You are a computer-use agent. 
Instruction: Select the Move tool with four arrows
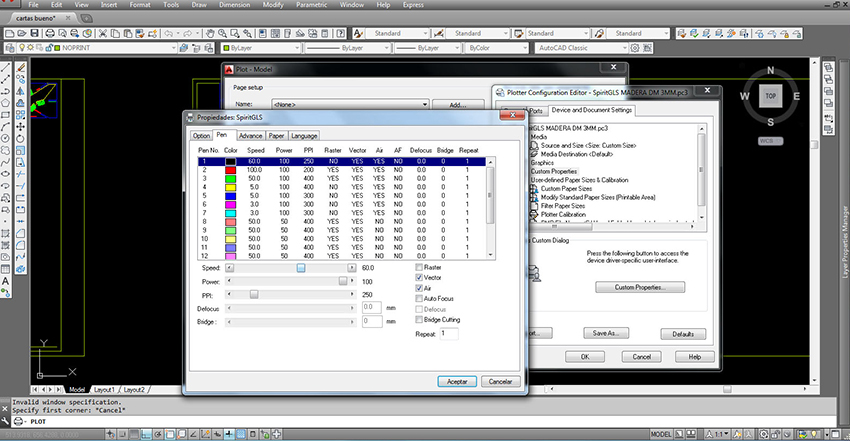[21, 127]
